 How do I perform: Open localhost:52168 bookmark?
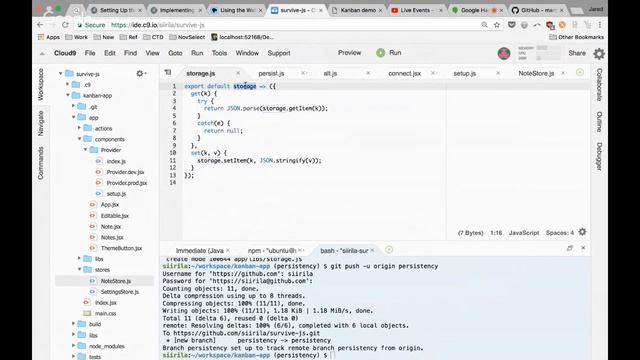[x=242, y=37]
